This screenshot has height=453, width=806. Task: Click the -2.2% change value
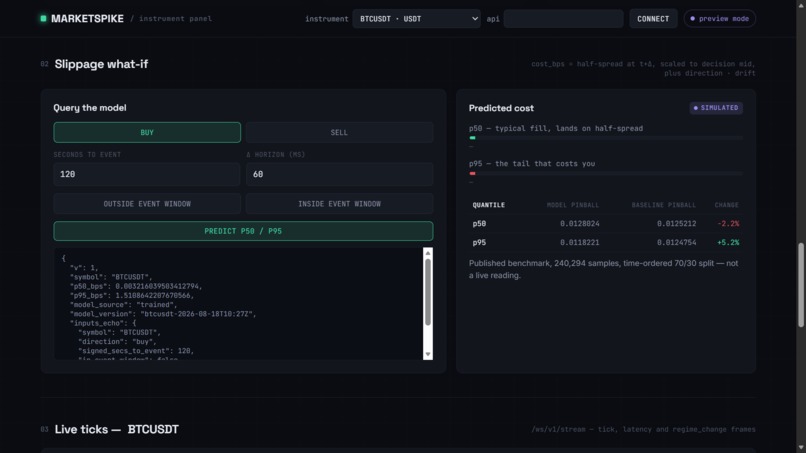click(728, 224)
